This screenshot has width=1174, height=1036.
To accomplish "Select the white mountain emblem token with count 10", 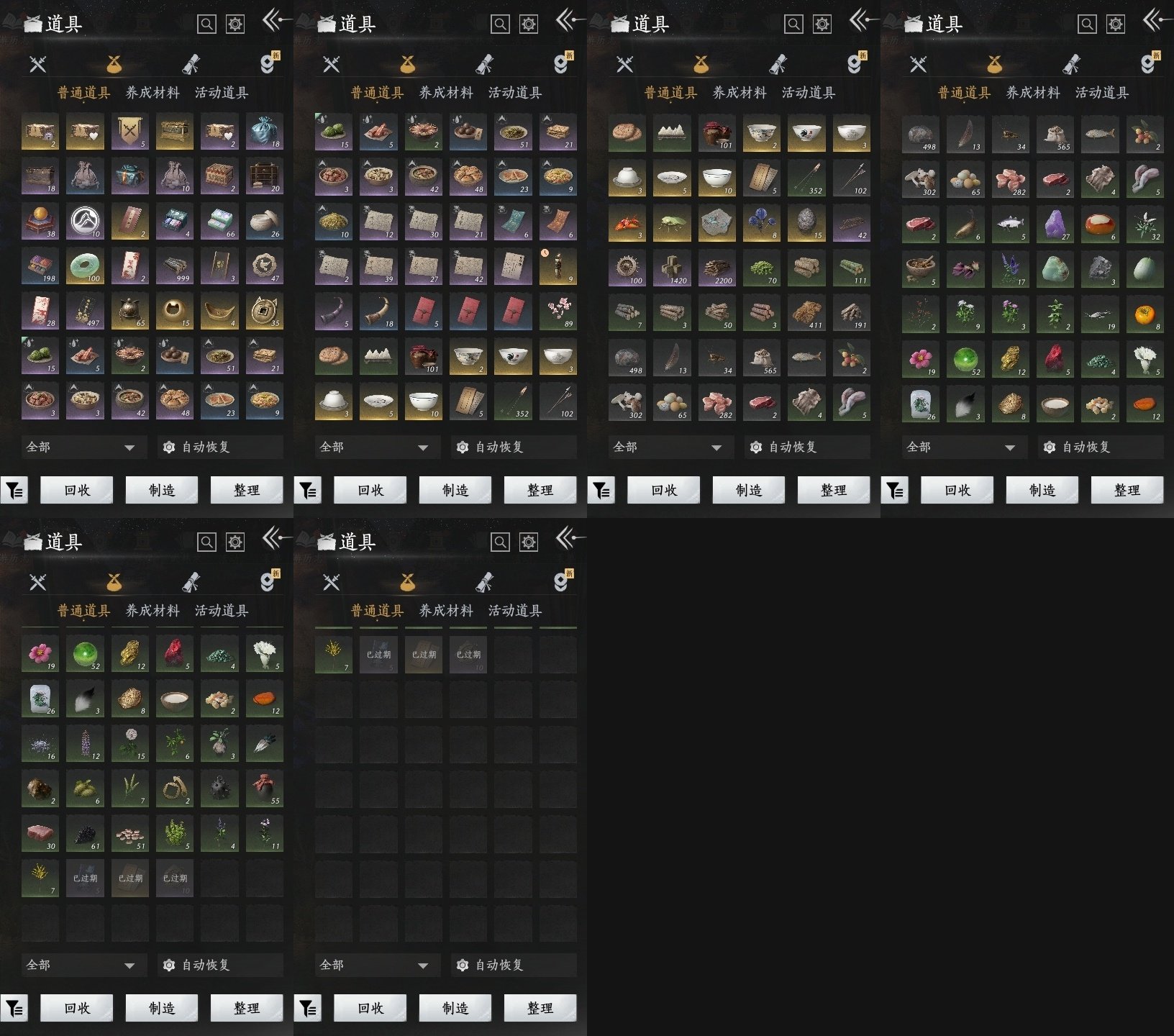I will click(x=85, y=222).
